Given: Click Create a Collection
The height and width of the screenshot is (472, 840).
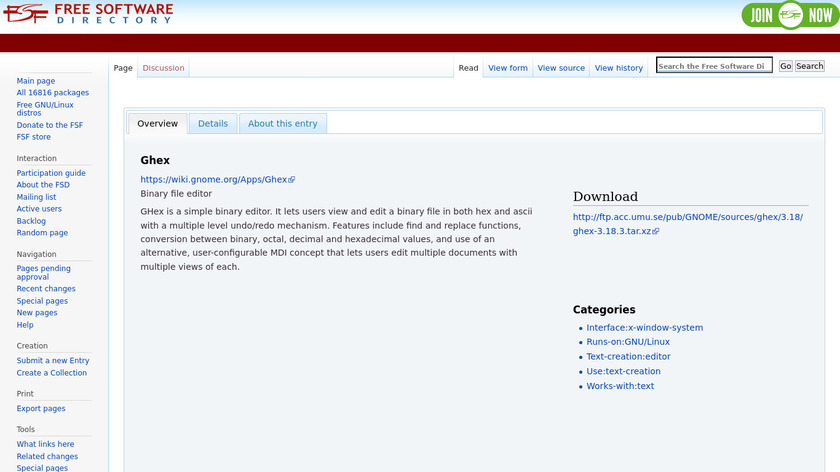Looking at the screenshot, I should [x=51, y=373].
